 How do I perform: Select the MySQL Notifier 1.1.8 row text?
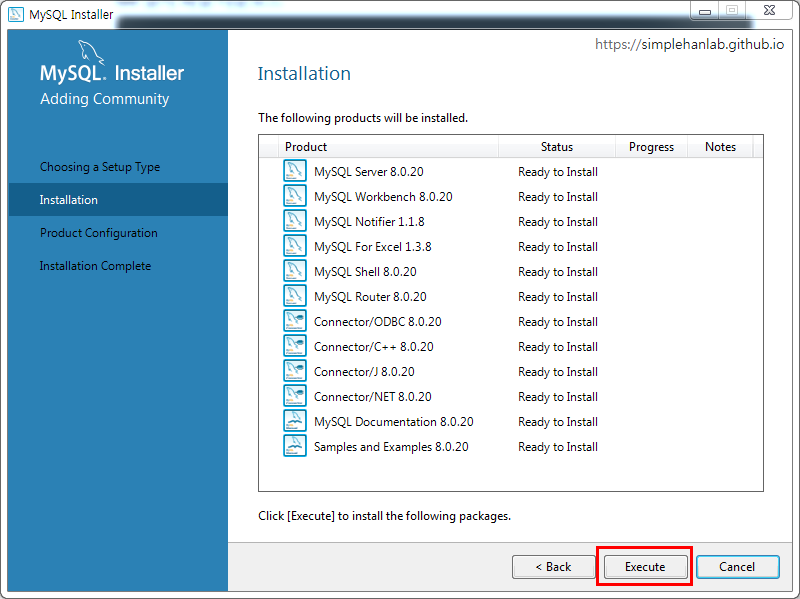(369, 222)
